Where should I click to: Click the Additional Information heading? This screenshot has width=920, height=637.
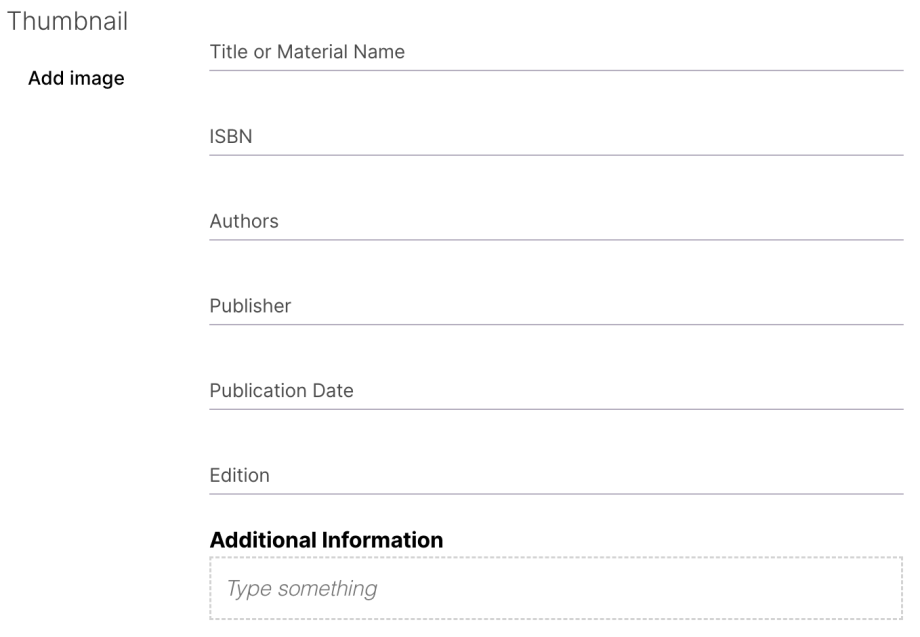[326, 540]
